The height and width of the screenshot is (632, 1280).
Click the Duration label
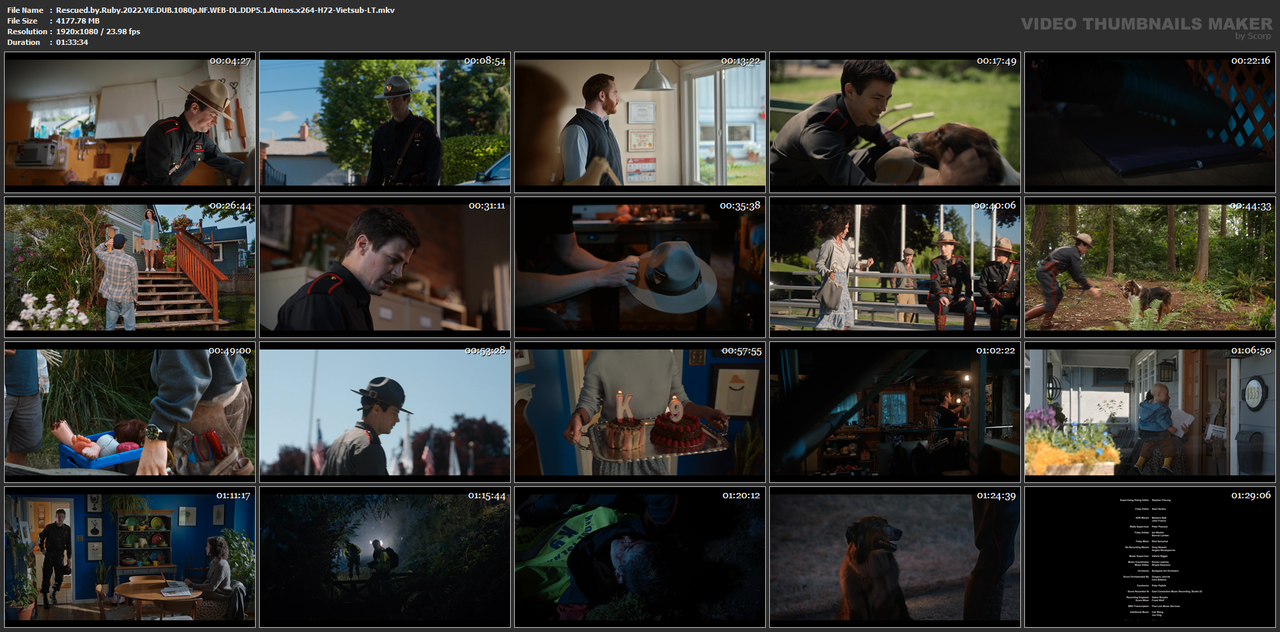click(22, 42)
